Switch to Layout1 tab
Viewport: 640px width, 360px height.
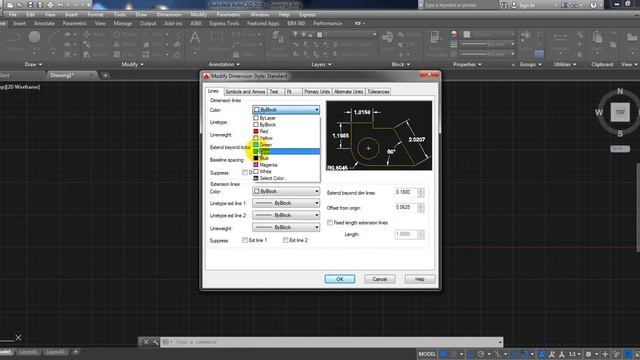point(28,352)
